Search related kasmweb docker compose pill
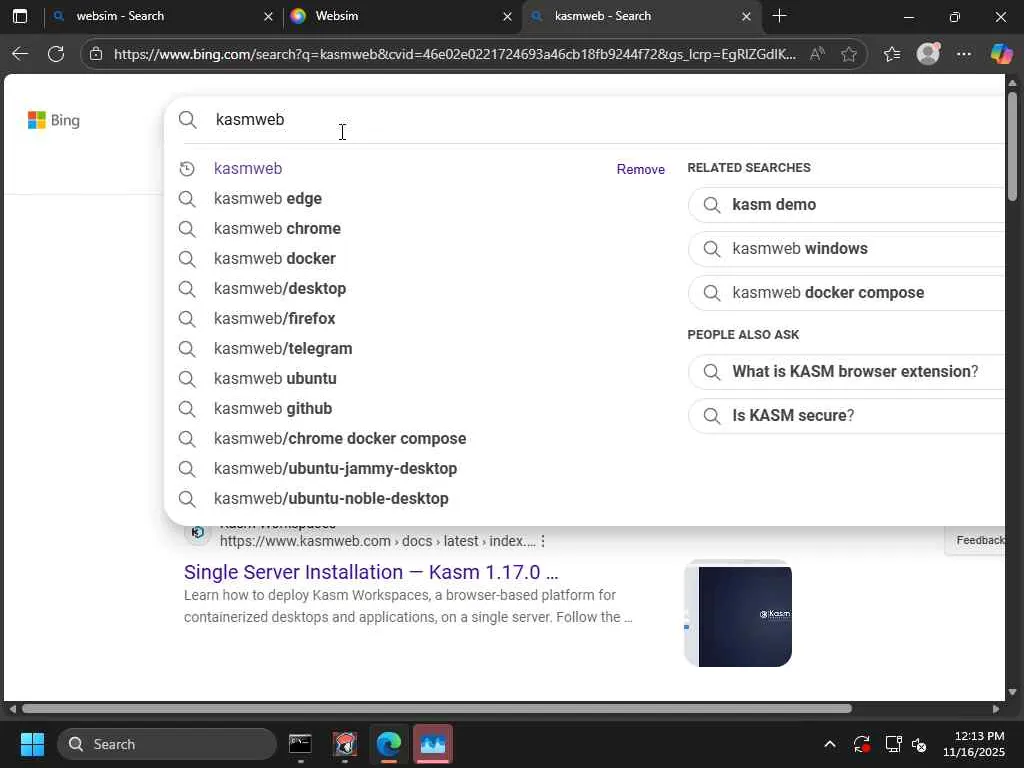1024x768 pixels. pos(846,293)
